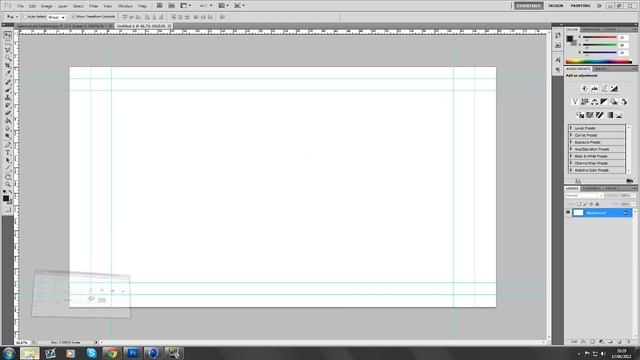Add a Channel Mixer adjustment layer

tap(624, 102)
